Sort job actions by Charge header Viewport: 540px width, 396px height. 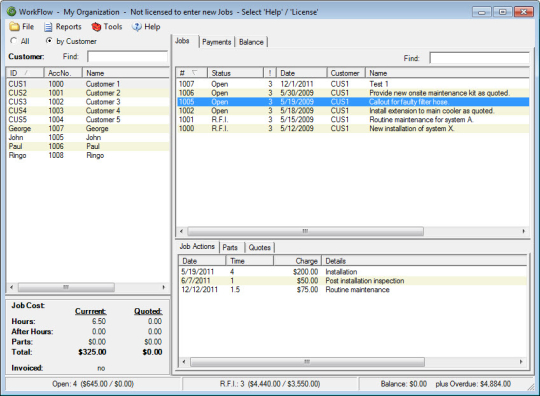click(x=298, y=261)
